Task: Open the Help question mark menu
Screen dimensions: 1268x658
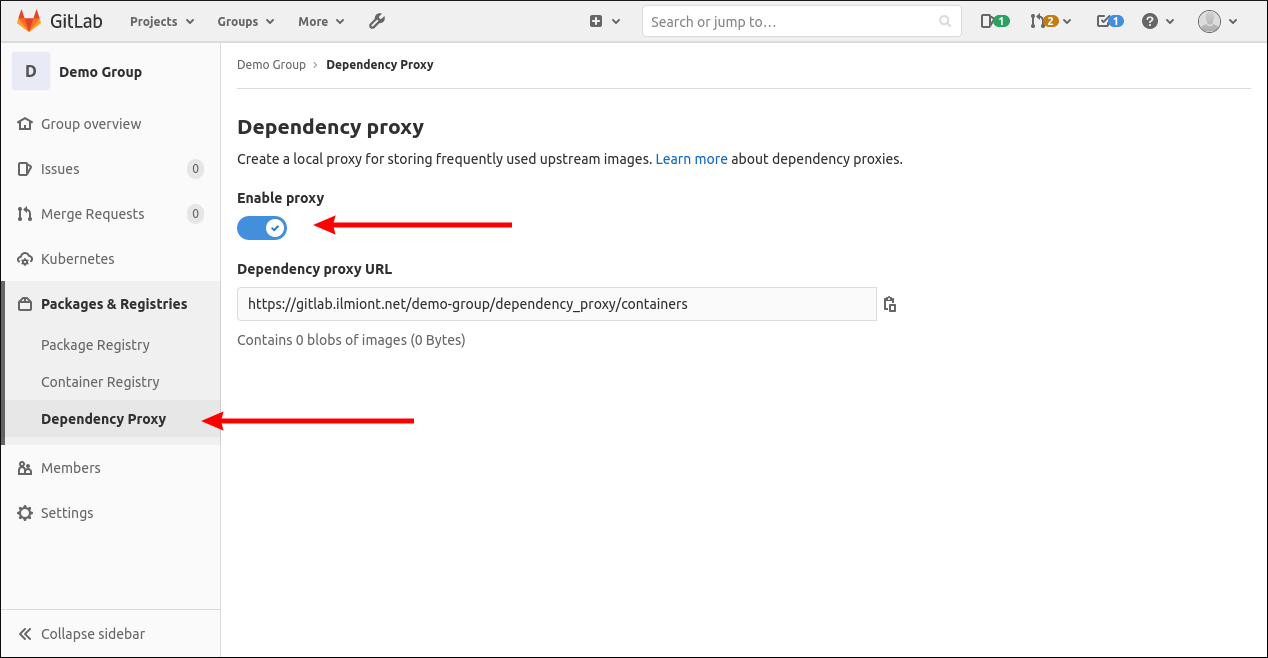Action: pos(1156,21)
